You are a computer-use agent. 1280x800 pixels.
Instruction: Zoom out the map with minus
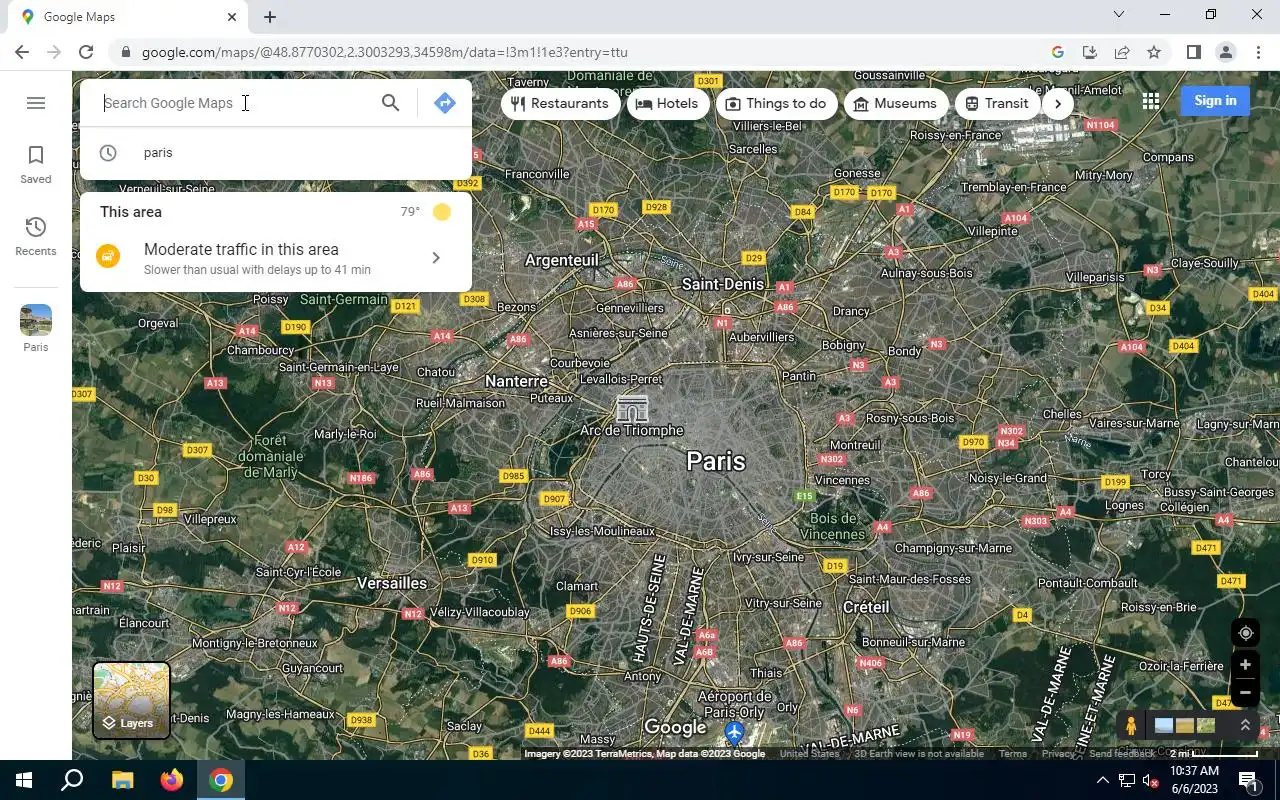[x=1245, y=692]
